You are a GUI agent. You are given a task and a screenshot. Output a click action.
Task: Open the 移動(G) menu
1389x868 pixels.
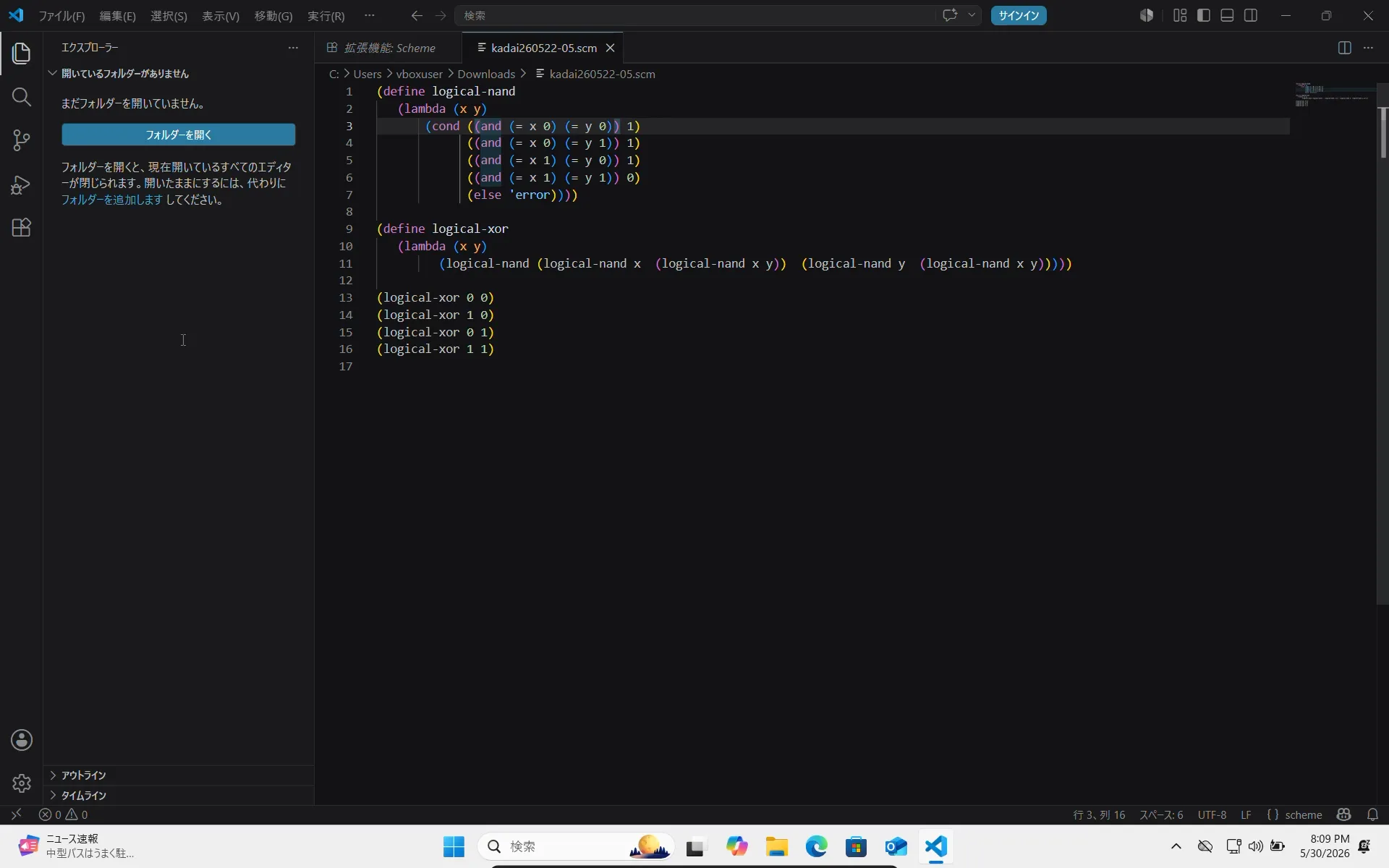point(273,15)
